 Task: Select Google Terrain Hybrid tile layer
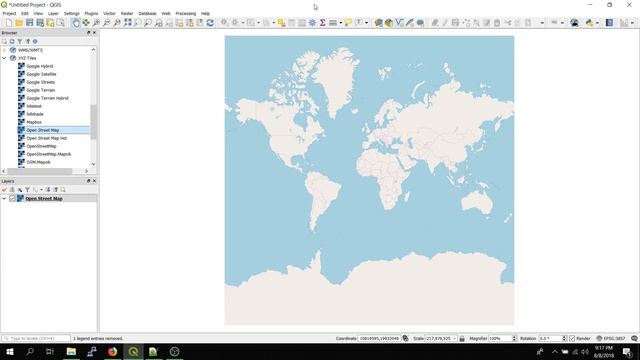coord(47,98)
